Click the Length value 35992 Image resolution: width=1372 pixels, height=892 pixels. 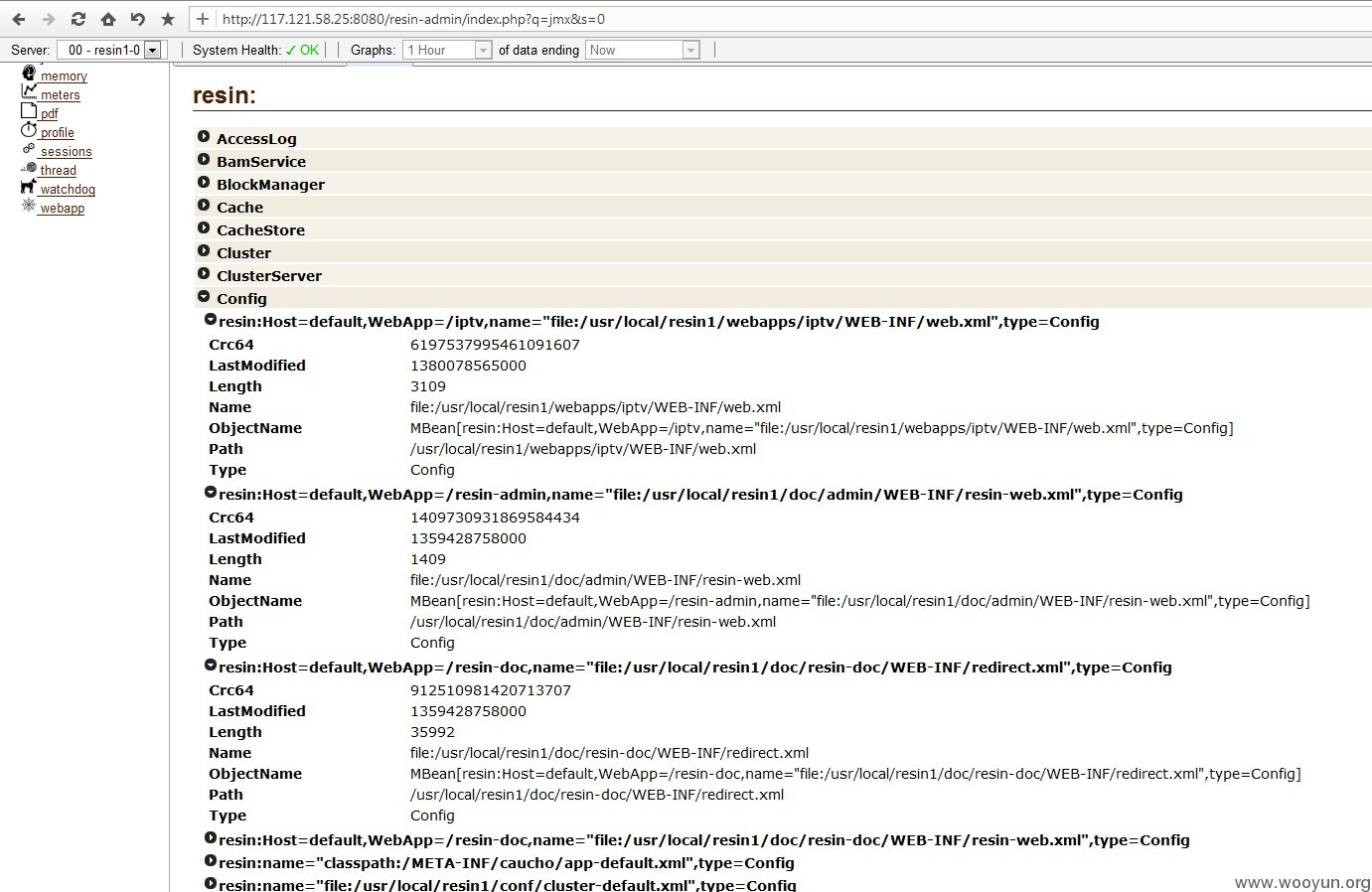432,732
